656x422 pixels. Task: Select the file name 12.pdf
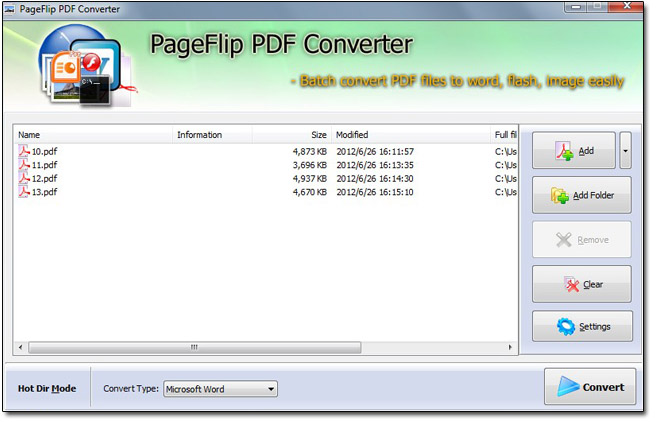coord(44,179)
